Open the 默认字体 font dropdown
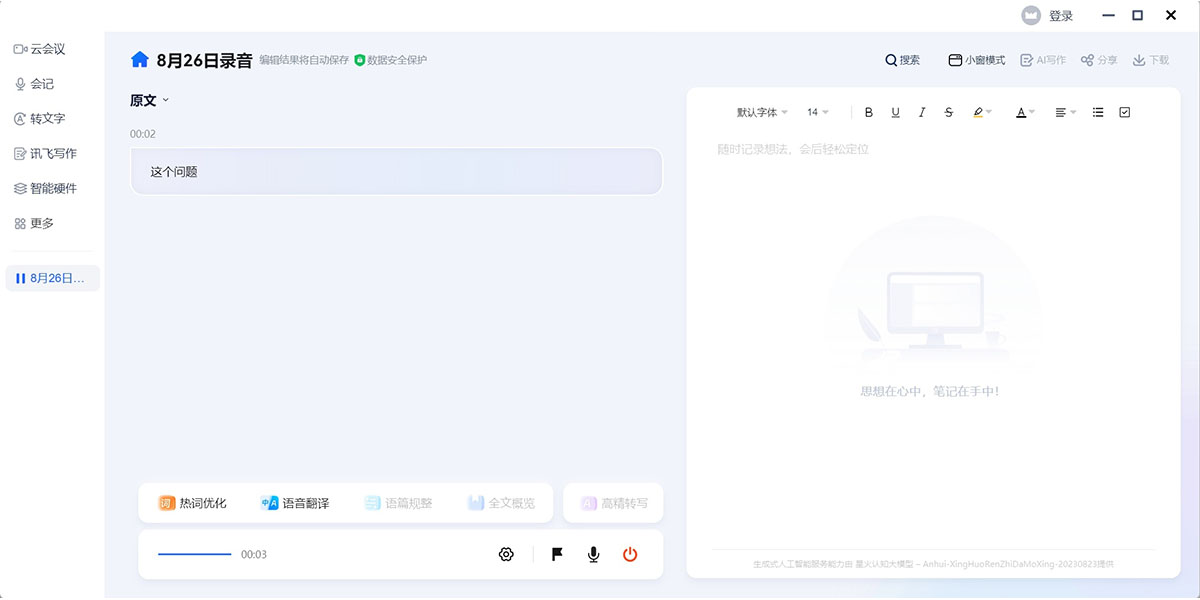 pos(757,112)
